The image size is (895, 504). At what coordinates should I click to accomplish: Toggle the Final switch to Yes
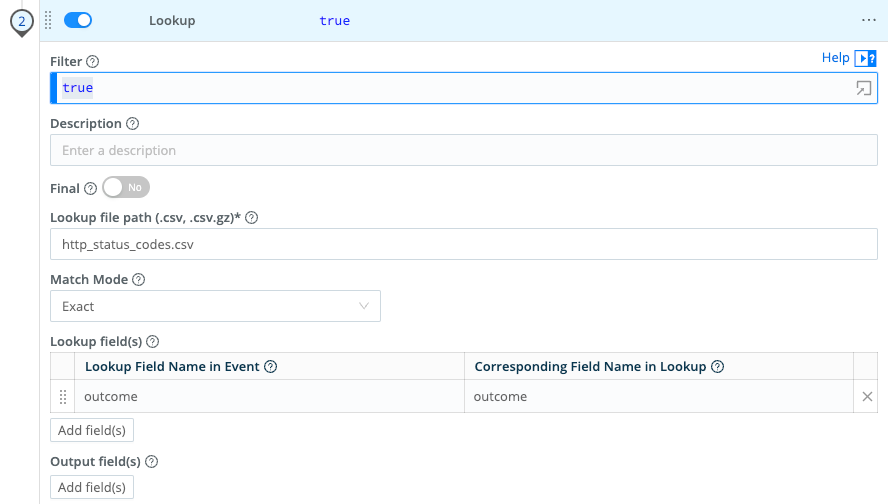coord(126,188)
